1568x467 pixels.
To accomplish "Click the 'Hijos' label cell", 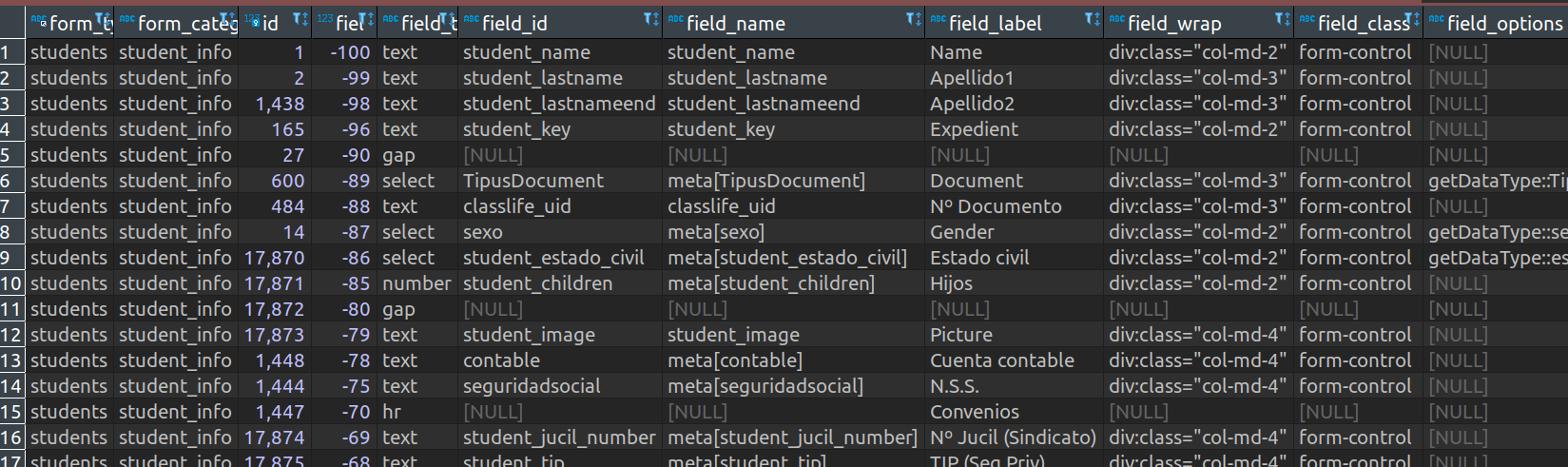I will coord(1014,283).
